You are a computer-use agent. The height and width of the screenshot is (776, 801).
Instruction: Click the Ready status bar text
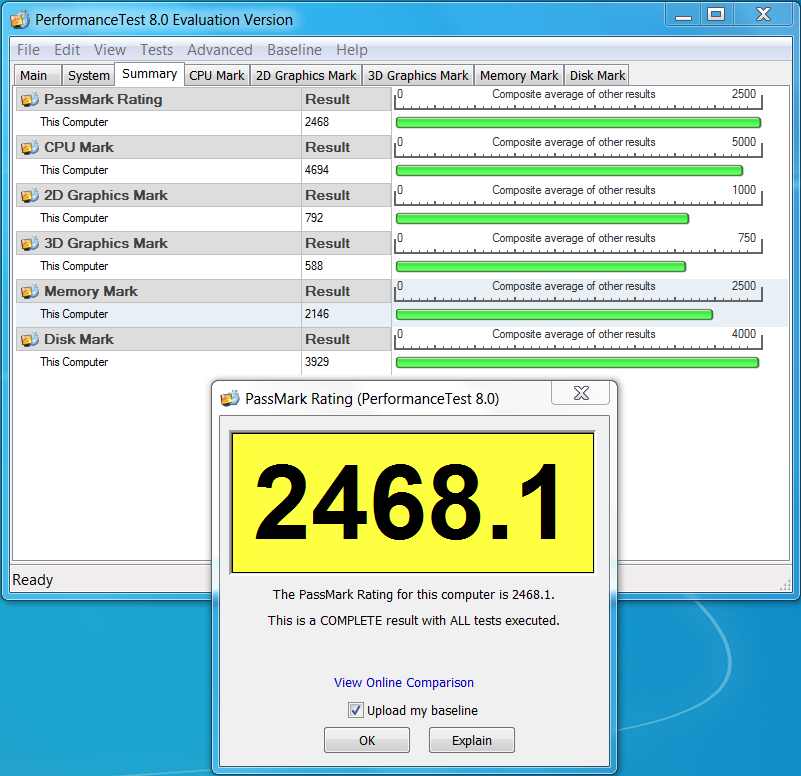coord(33,580)
